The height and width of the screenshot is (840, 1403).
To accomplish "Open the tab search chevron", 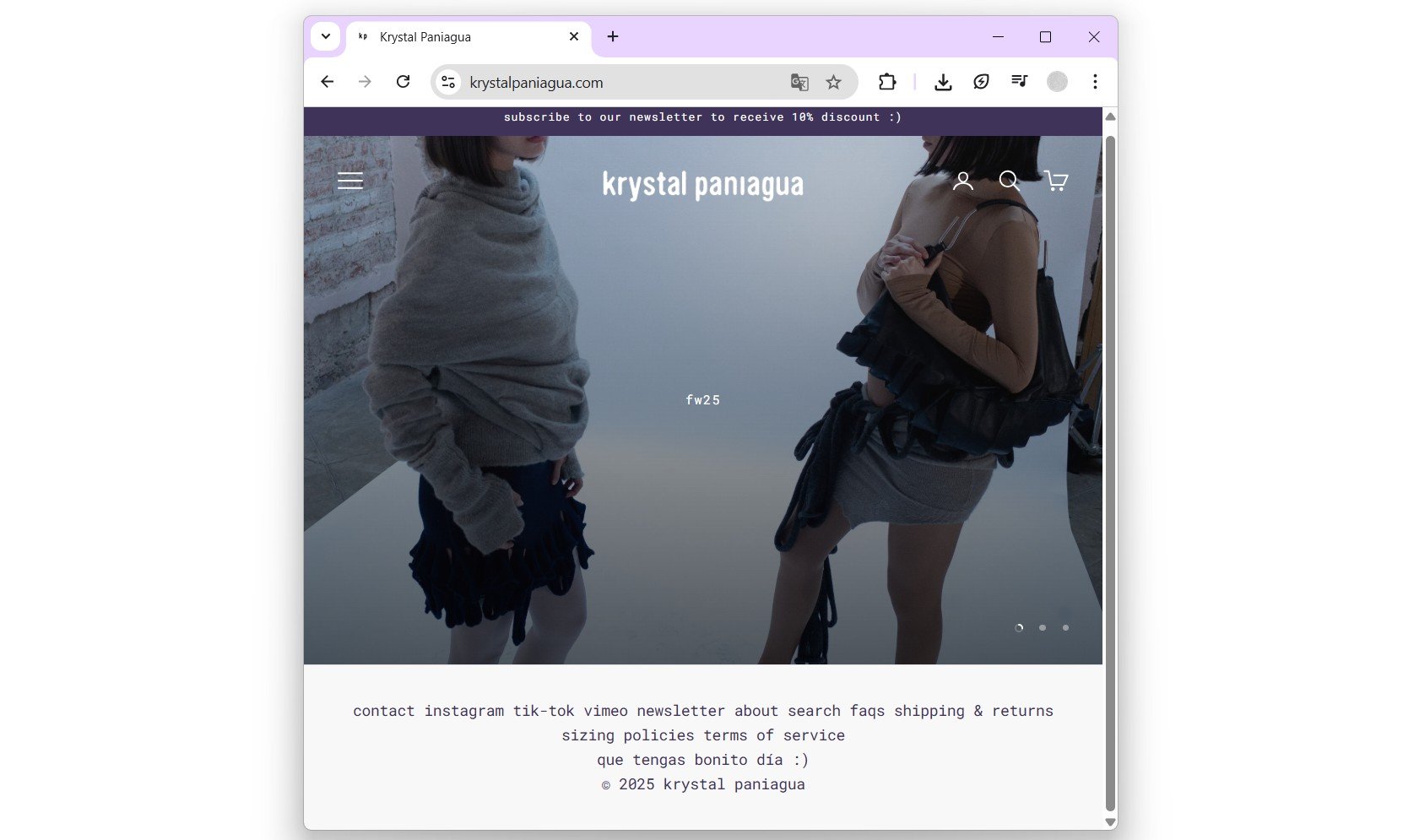I will [326, 36].
